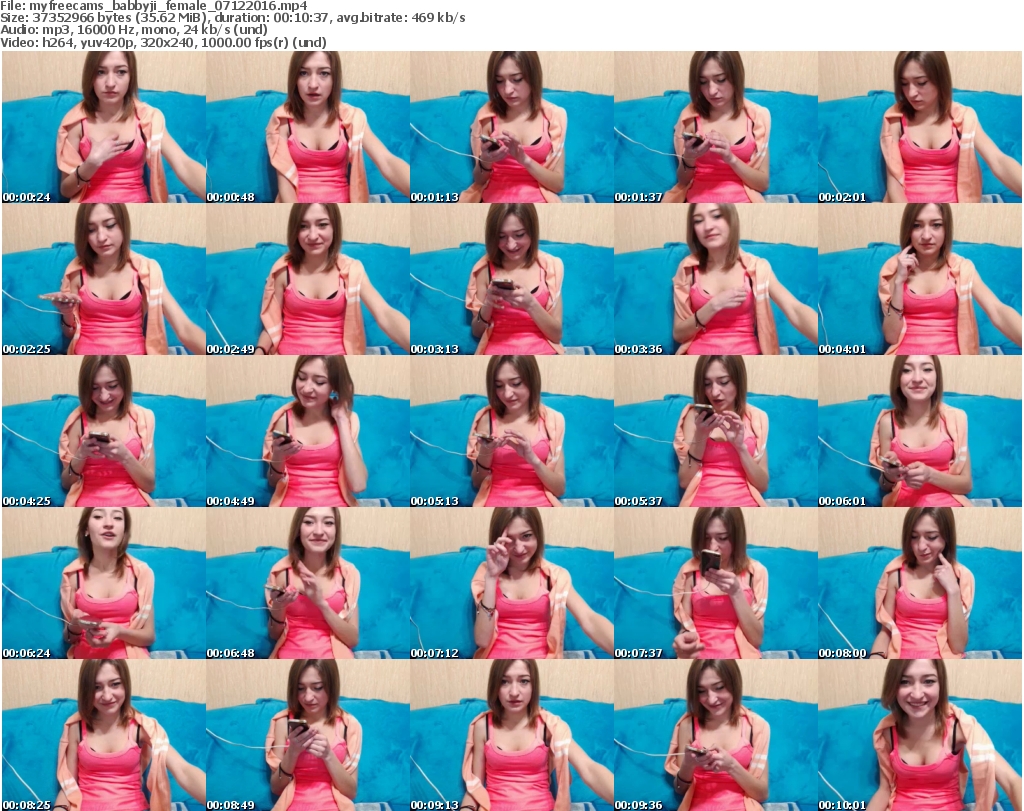Select the thumbnail stamped 00:02:01
Viewport: 1024px width, 811px height.
920,127
